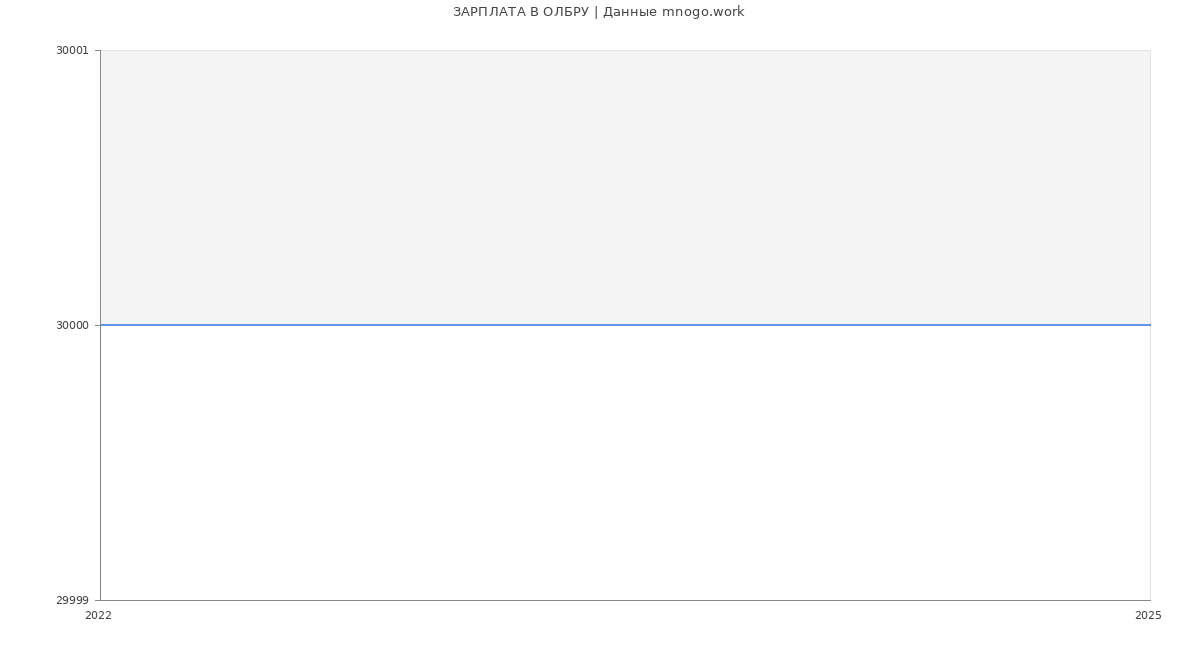This screenshot has height=650, width=1200.
Task: Click the 30001 y-axis label
Action: pyautogui.click(x=72, y=51)
